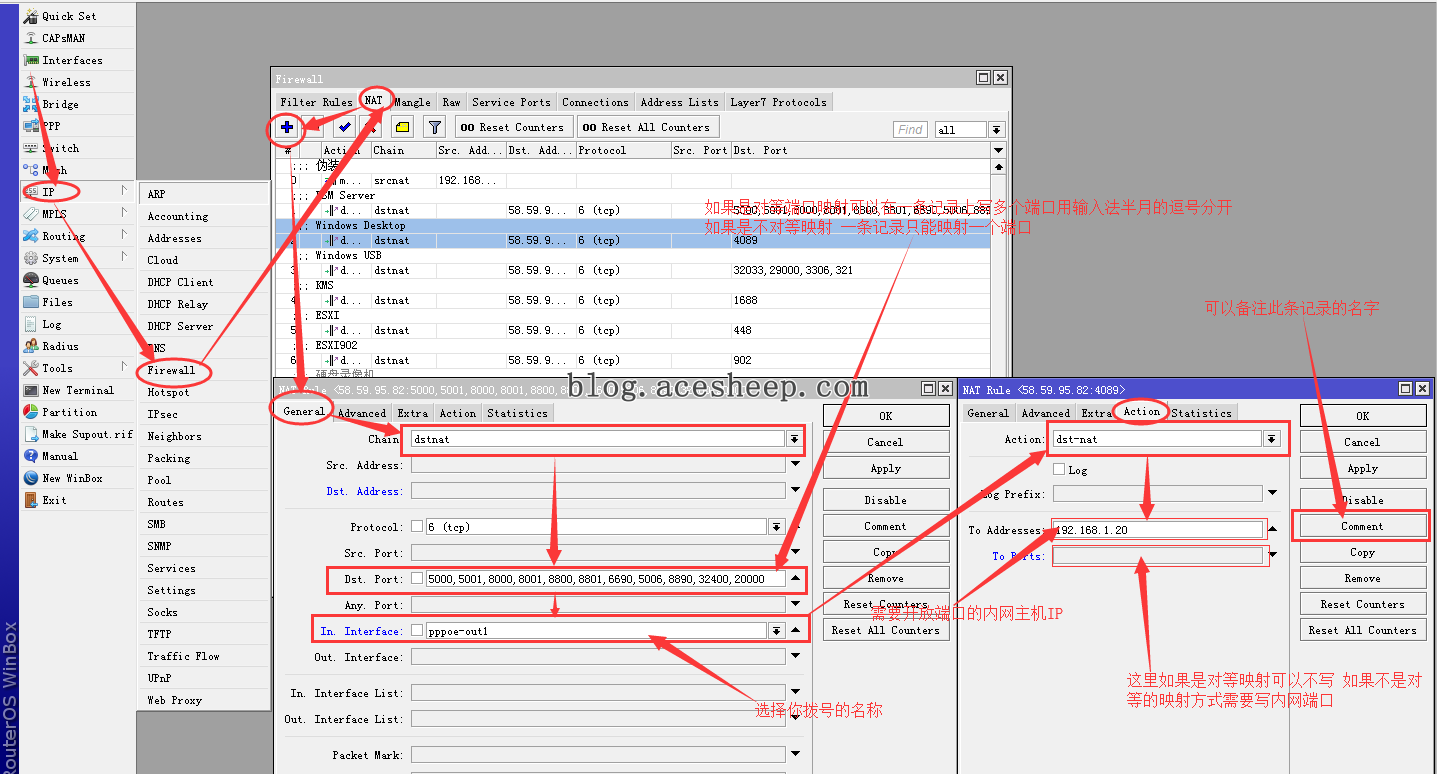
Task: Open the In. Interface dropdown showing pppoe-out1
Action: coord(776,631)
